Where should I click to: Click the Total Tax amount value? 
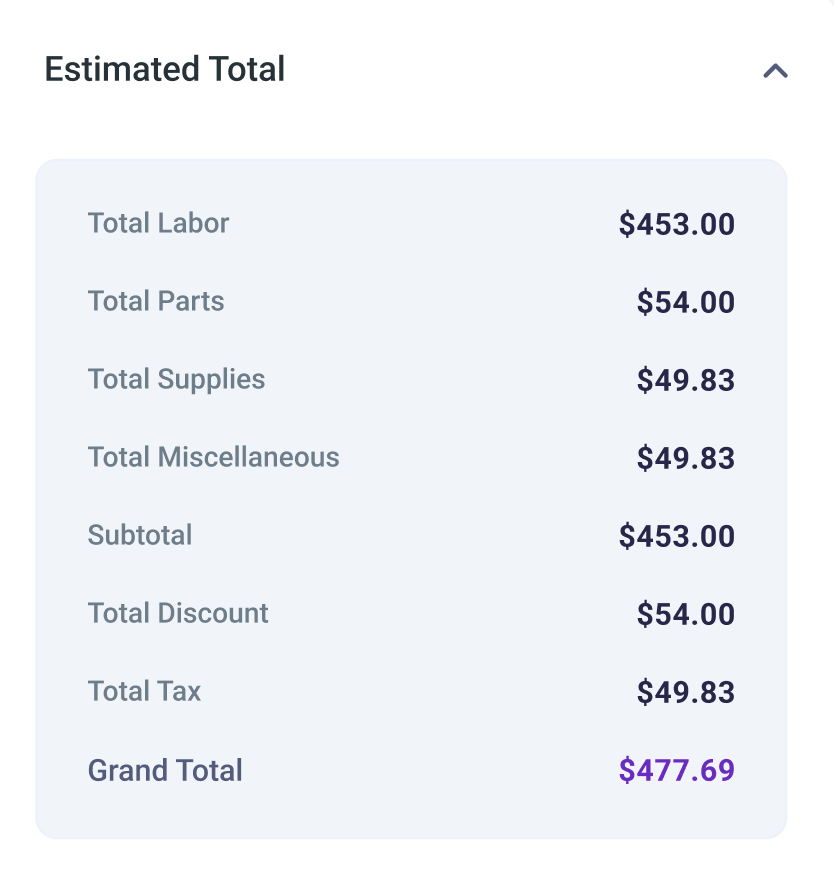pos(685,692)
